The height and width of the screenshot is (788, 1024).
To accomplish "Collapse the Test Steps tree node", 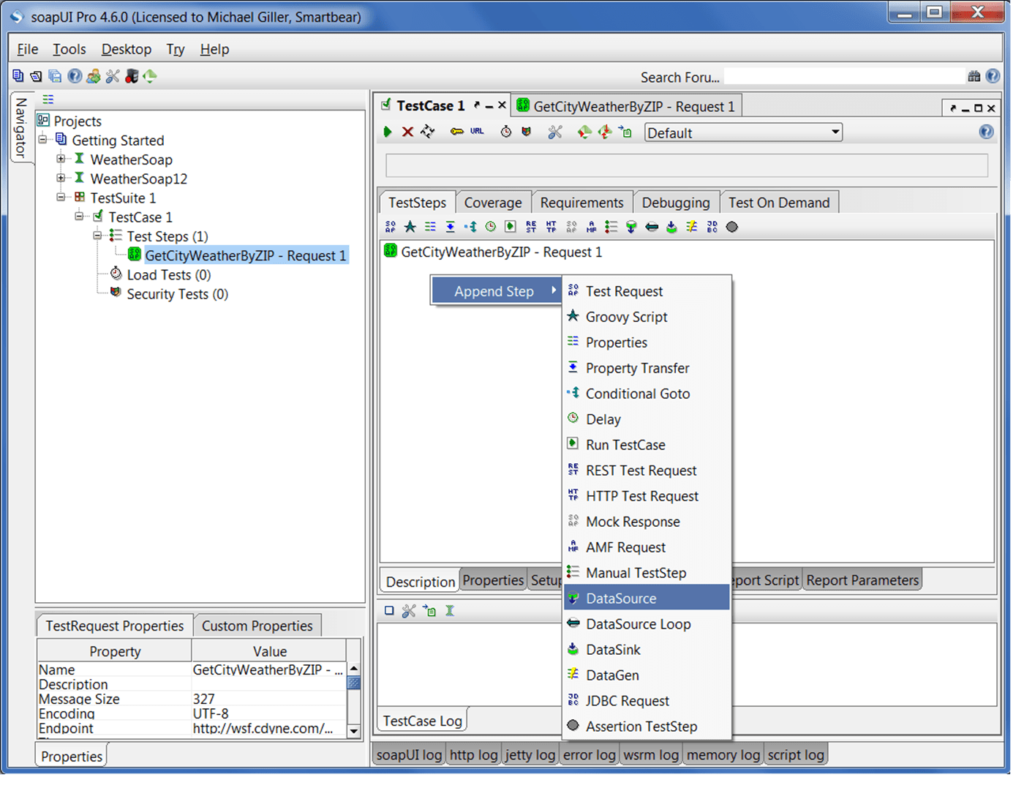I will (x=98, y=236).
